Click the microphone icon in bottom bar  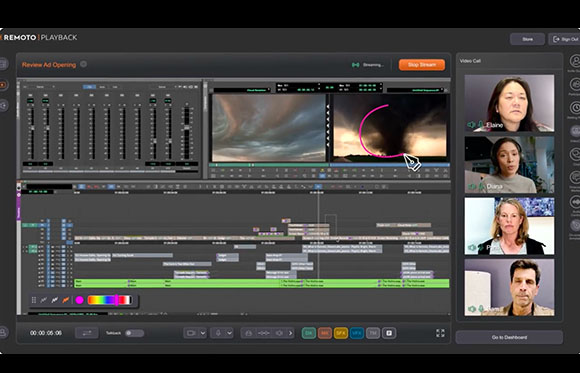click(218, 333)
